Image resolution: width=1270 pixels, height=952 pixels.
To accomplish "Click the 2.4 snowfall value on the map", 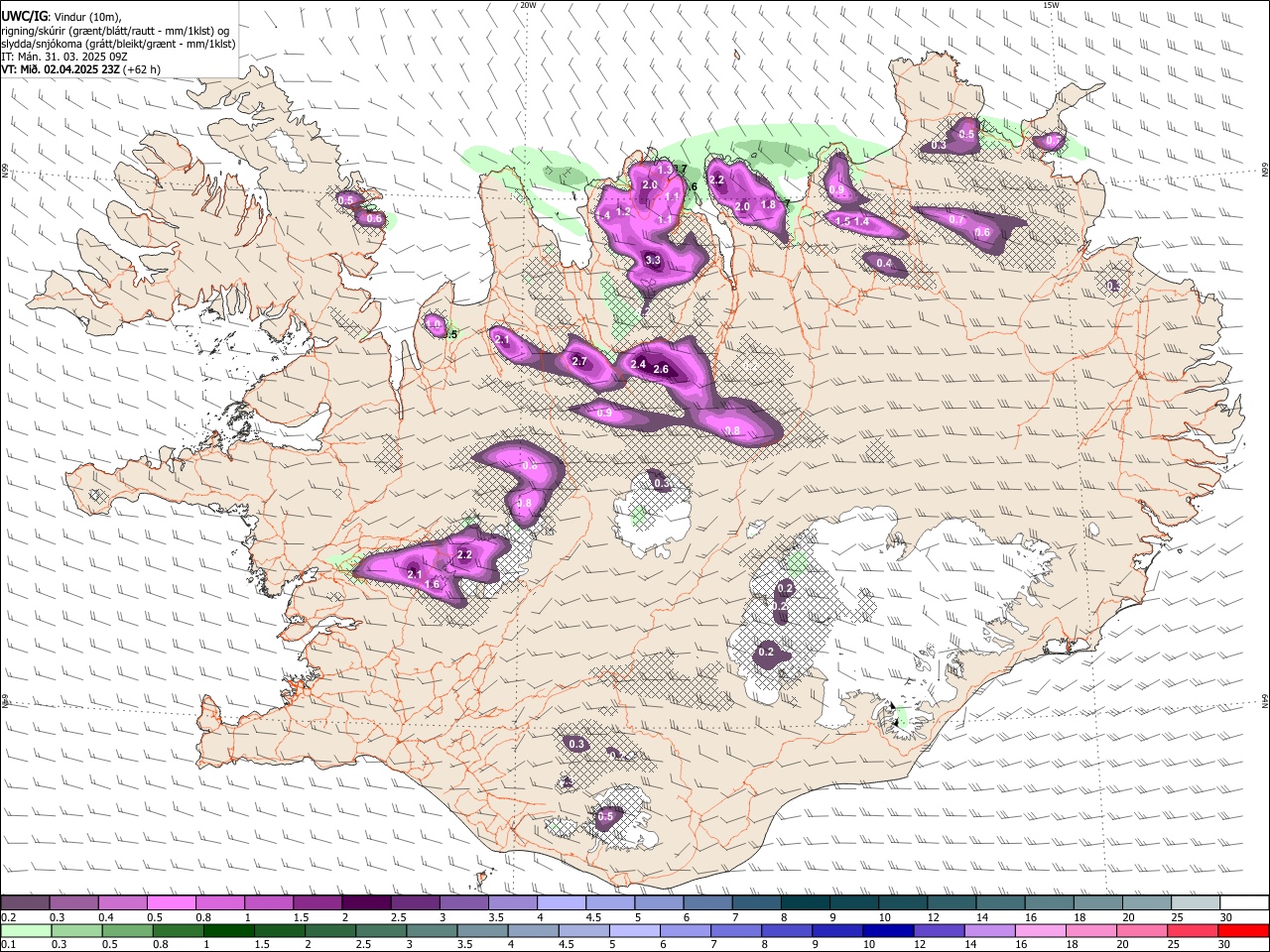I will pyautogui.click(x=638, y=365).
